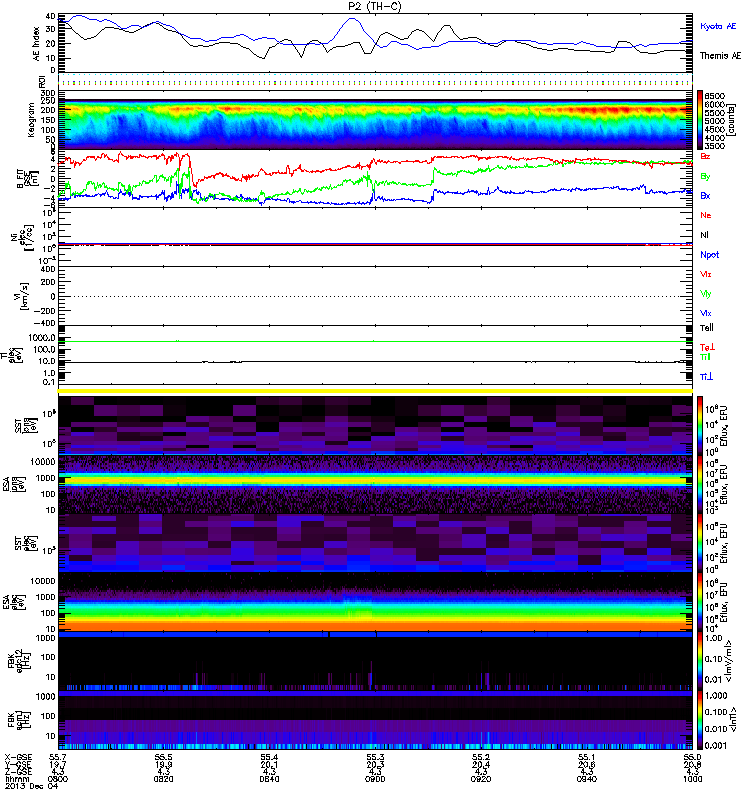
Task: Select the black Tell legend label
Action: pyautogui.click(x=707, y=328)
